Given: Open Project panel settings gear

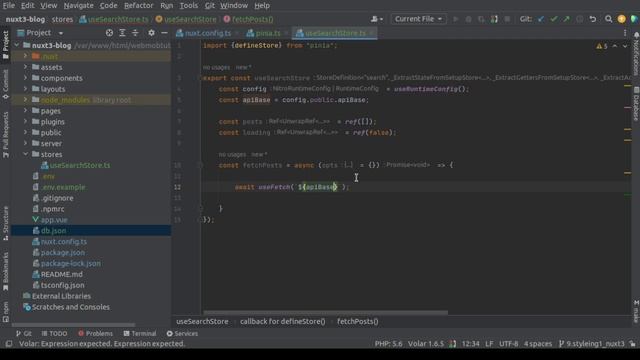Looking at the screenshot, I should coord(151,33).
